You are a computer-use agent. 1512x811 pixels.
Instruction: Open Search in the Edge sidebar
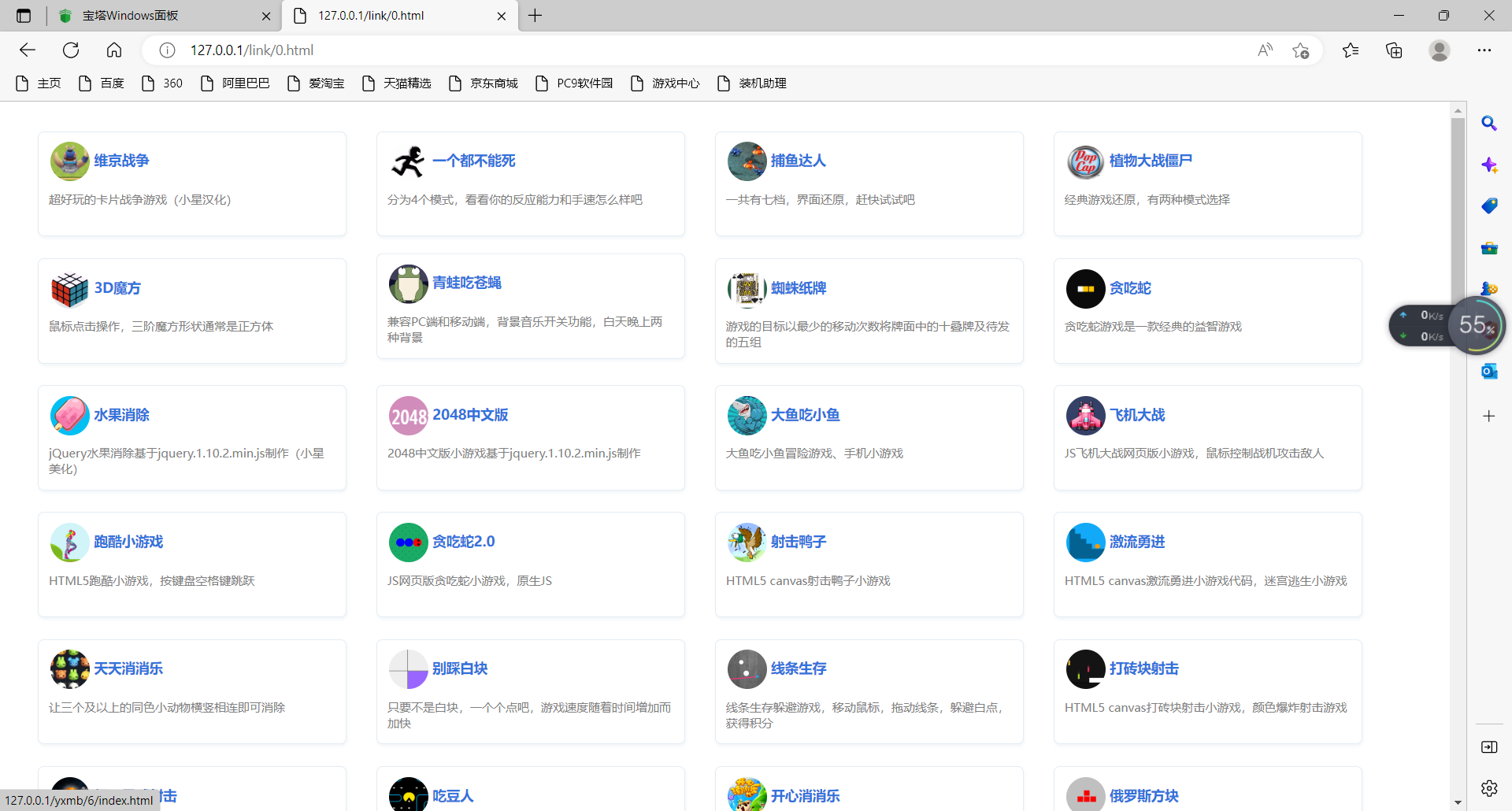1489,123
